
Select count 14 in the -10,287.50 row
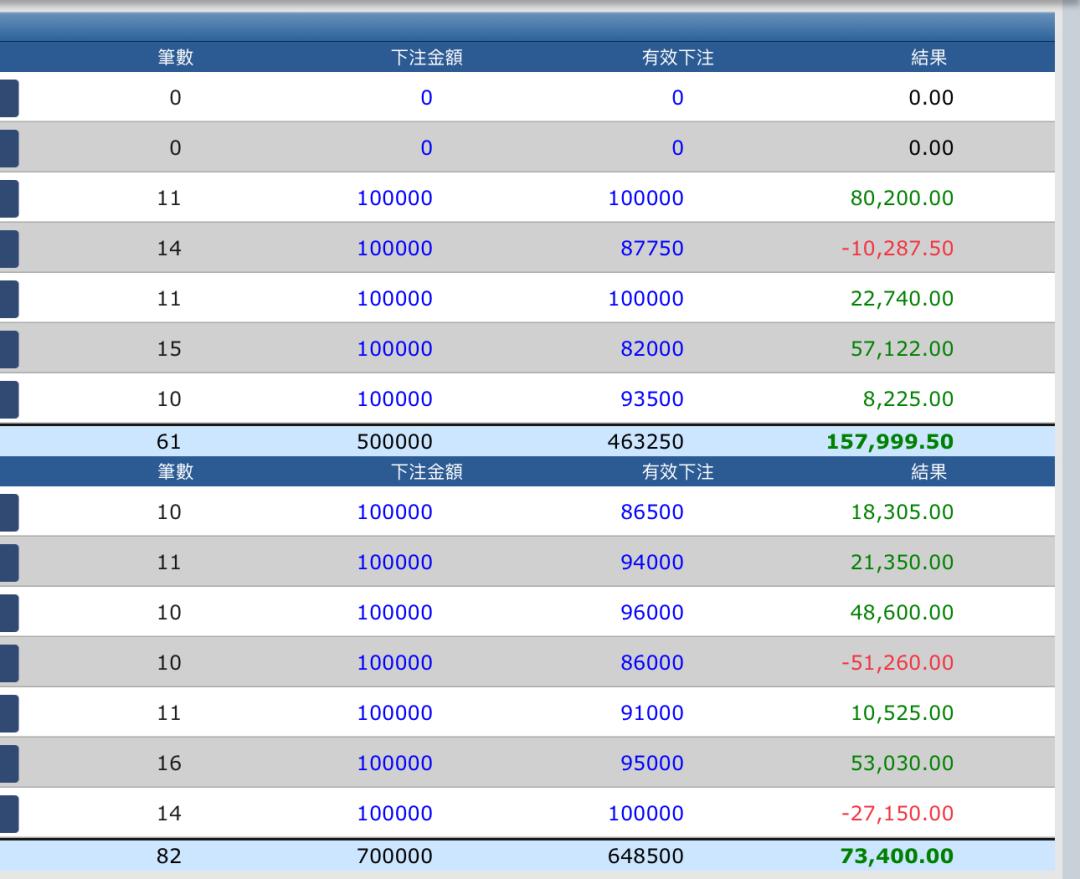click(169, 248)
